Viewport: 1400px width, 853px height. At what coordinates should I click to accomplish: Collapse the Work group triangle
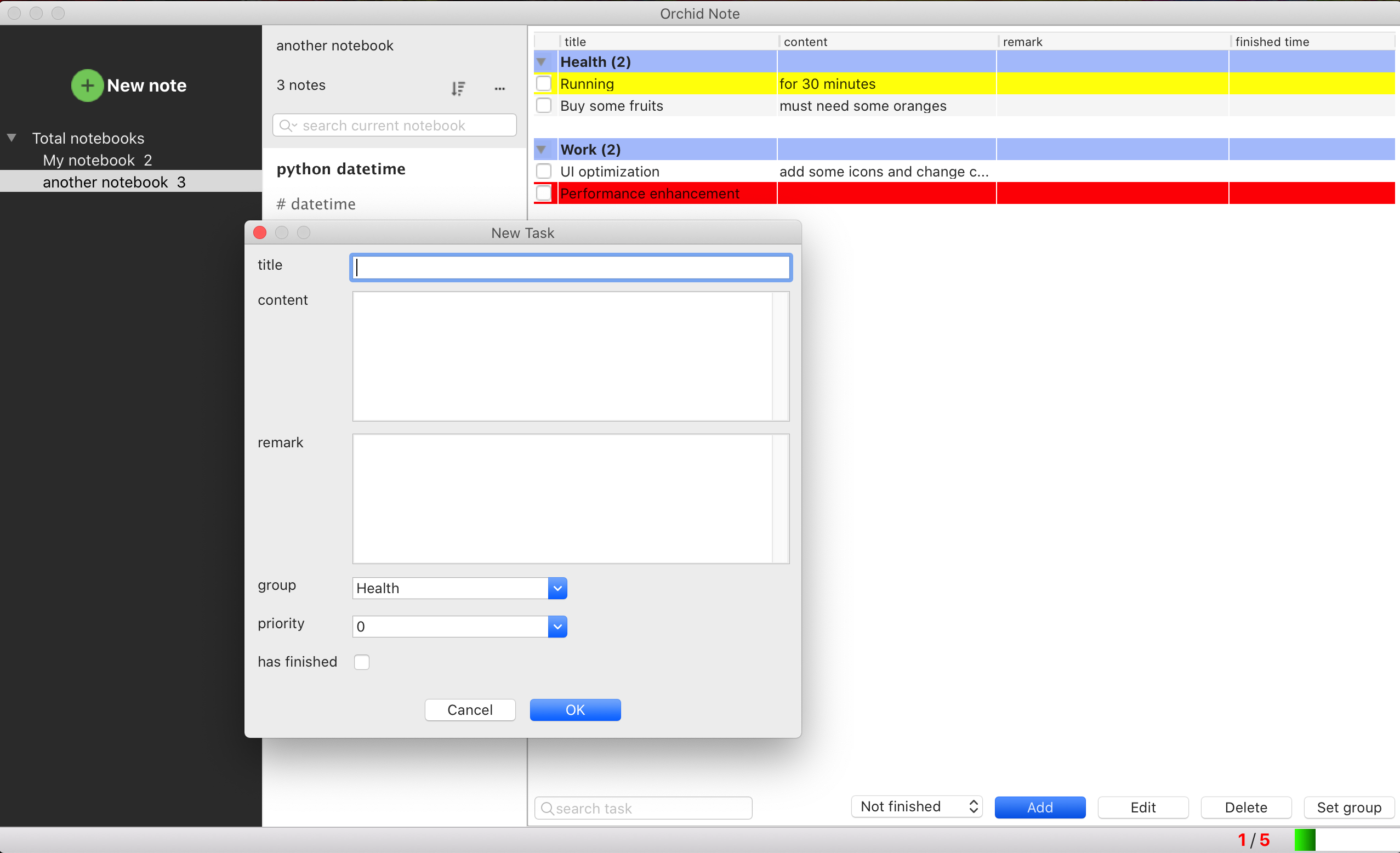click(x=541, y=150)
